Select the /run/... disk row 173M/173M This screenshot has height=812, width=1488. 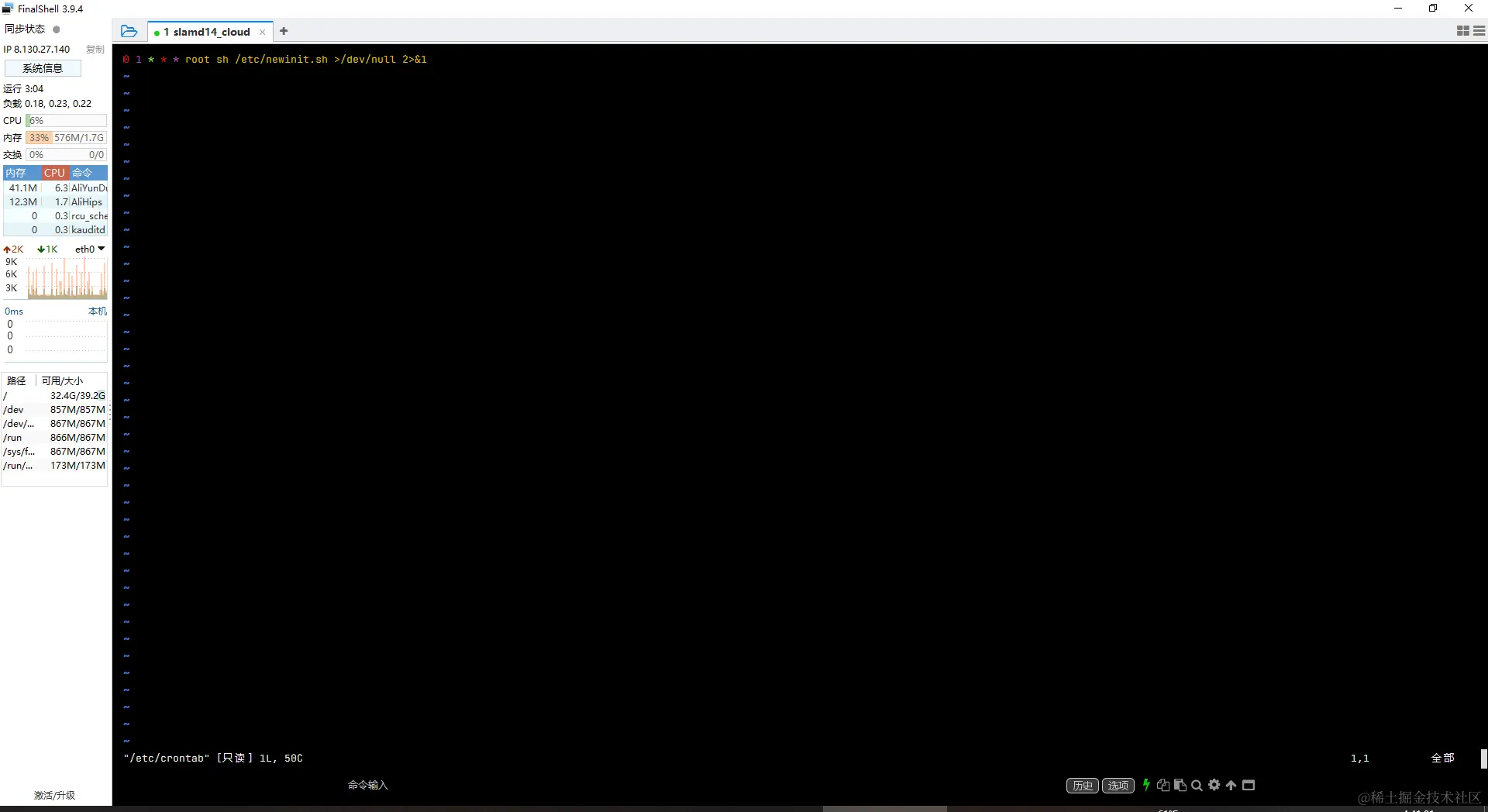click(x=54, y=465)
